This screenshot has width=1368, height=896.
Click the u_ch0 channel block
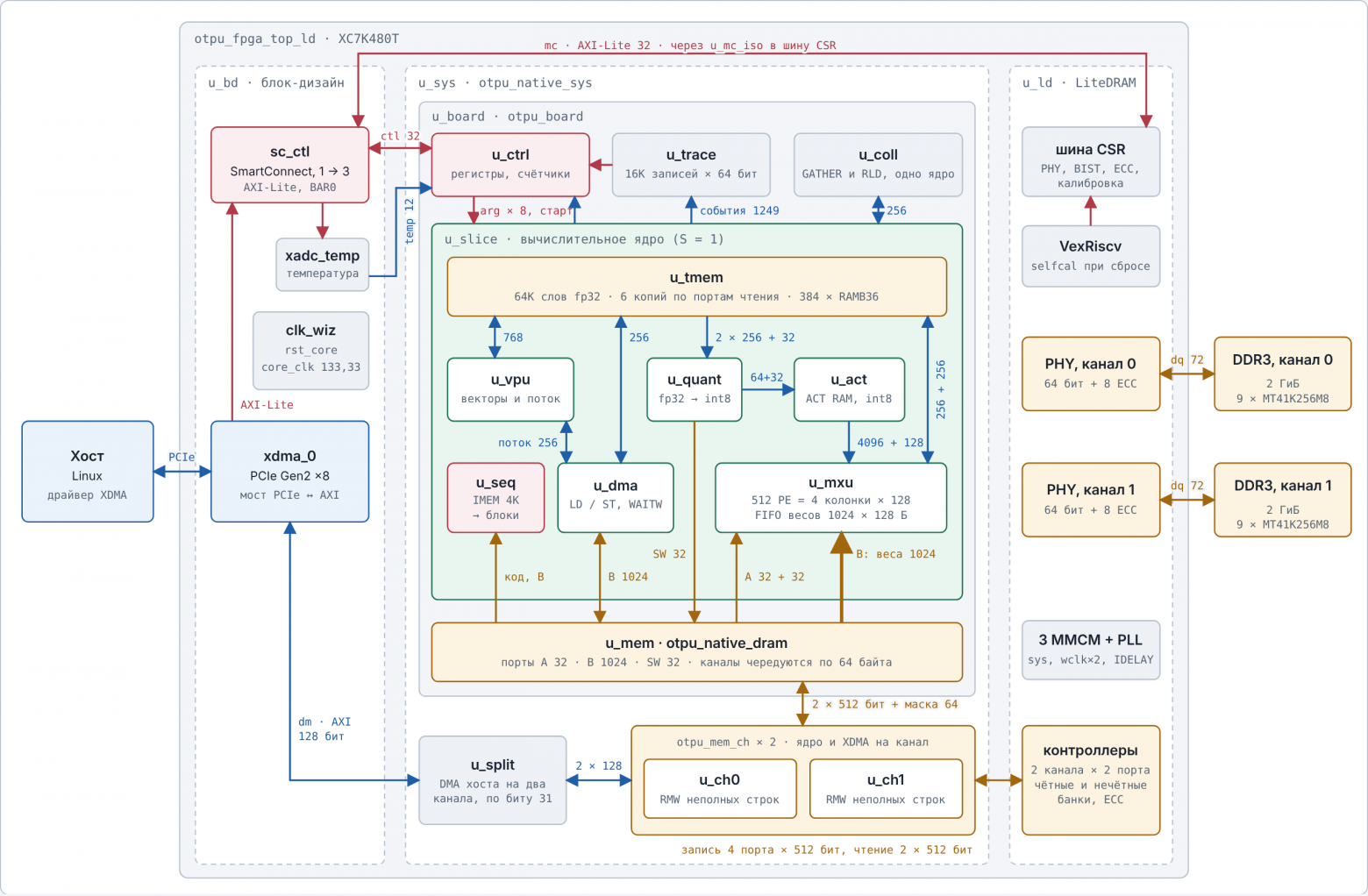point(720,788)
